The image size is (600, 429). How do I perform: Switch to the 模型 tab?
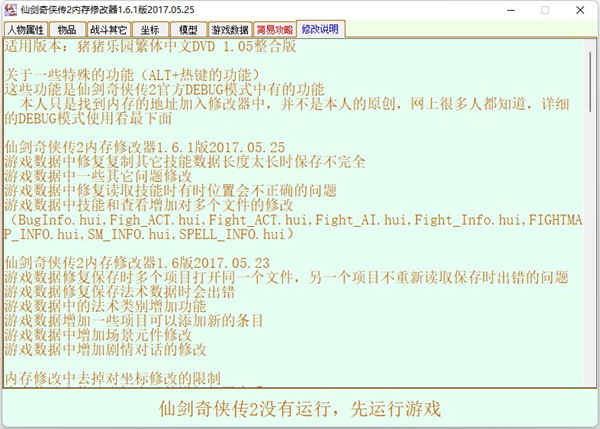pos(188,29)
